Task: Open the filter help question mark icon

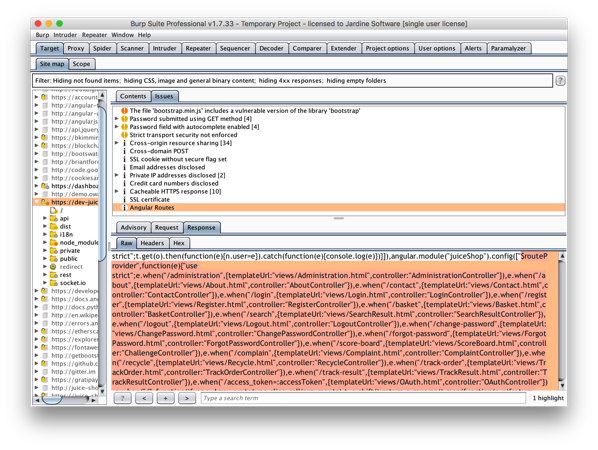Action: click(x=560, y=80)
